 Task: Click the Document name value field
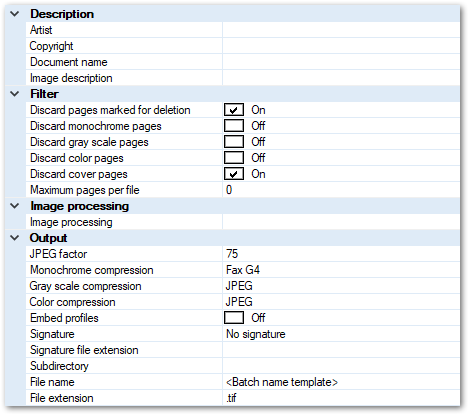click(341, 62)
